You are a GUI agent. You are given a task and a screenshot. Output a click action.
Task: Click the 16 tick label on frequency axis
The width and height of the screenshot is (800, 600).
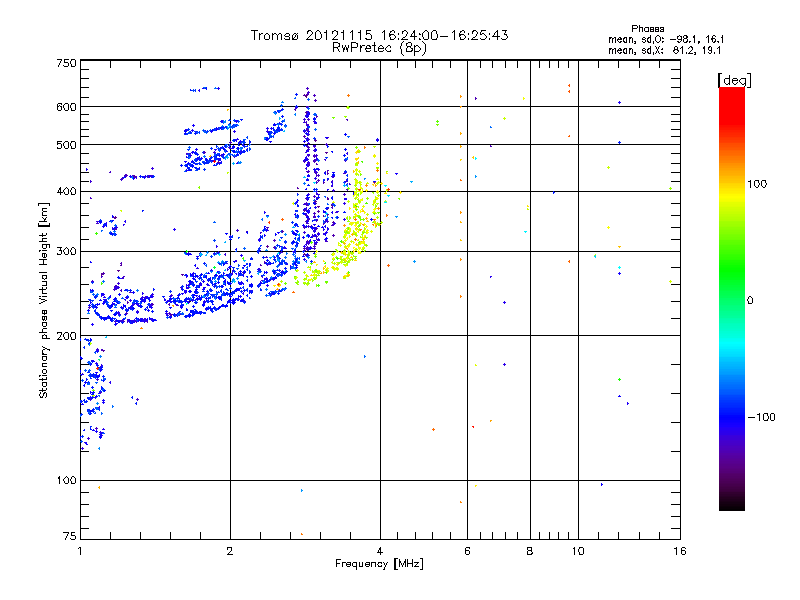click(680, 551)
